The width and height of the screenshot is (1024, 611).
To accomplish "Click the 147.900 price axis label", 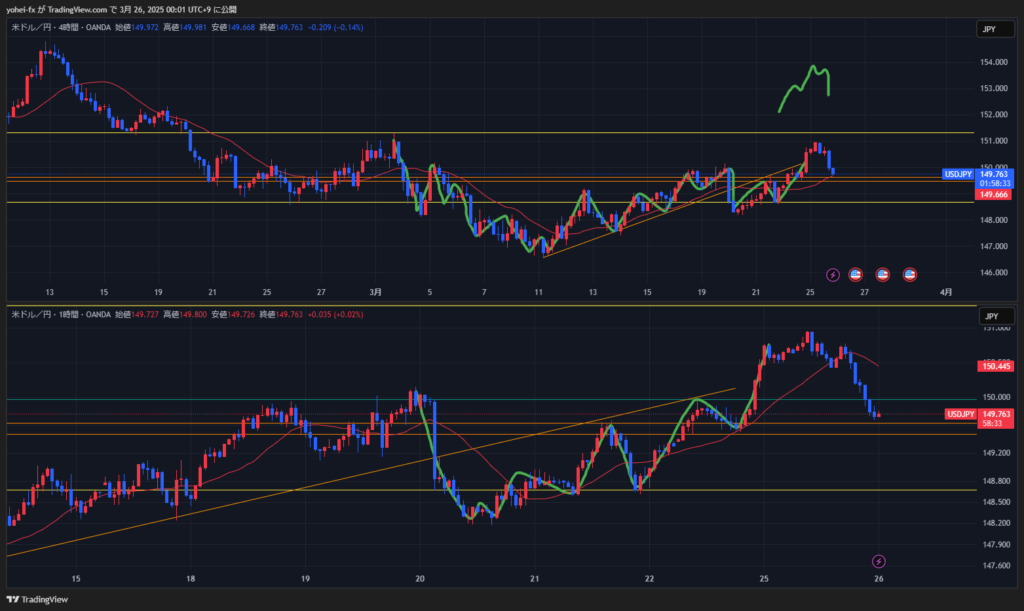I will pyautogui.click(x=996, y=544).
